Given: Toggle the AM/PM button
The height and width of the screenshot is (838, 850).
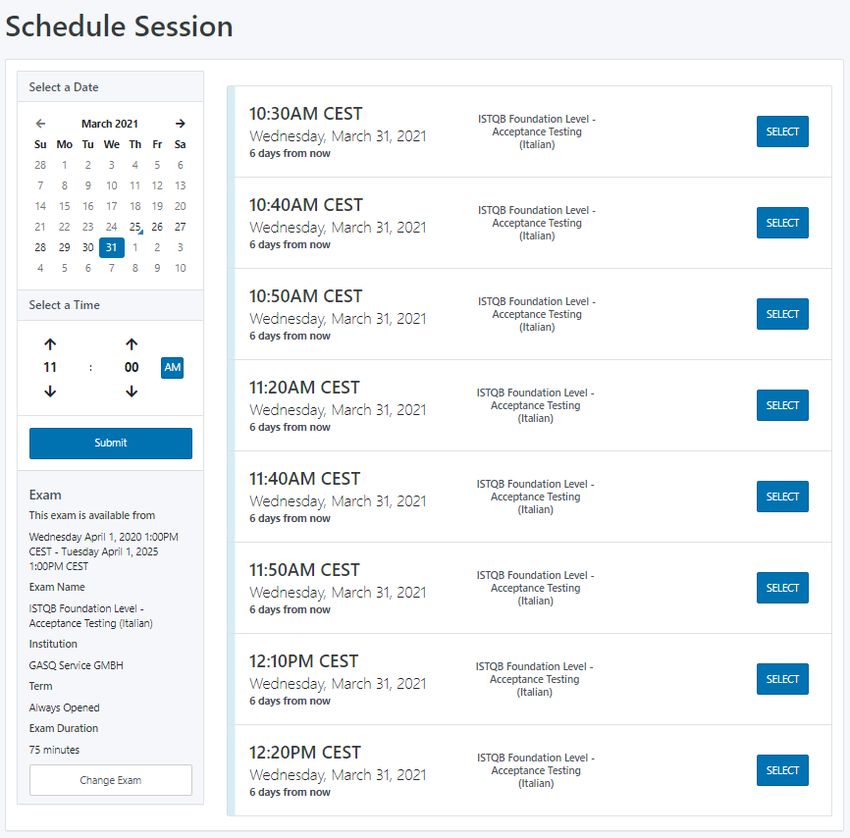Looking at the screenshot, I should [x=172, y=368].
